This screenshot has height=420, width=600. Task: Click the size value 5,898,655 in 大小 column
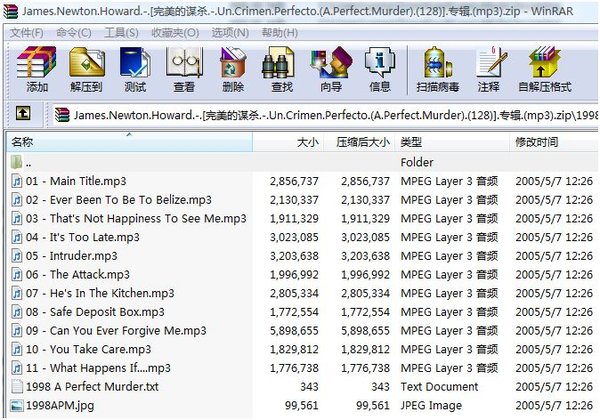pos(294,330)
